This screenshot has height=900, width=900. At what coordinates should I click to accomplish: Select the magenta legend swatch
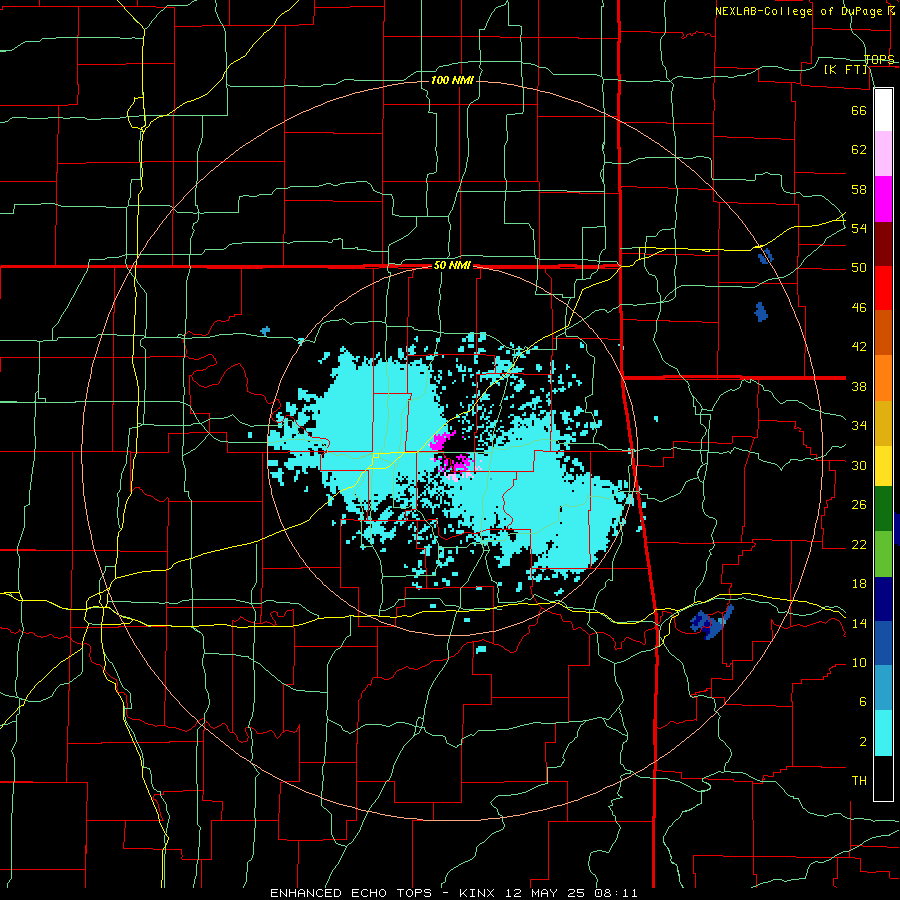click(883, 199)
